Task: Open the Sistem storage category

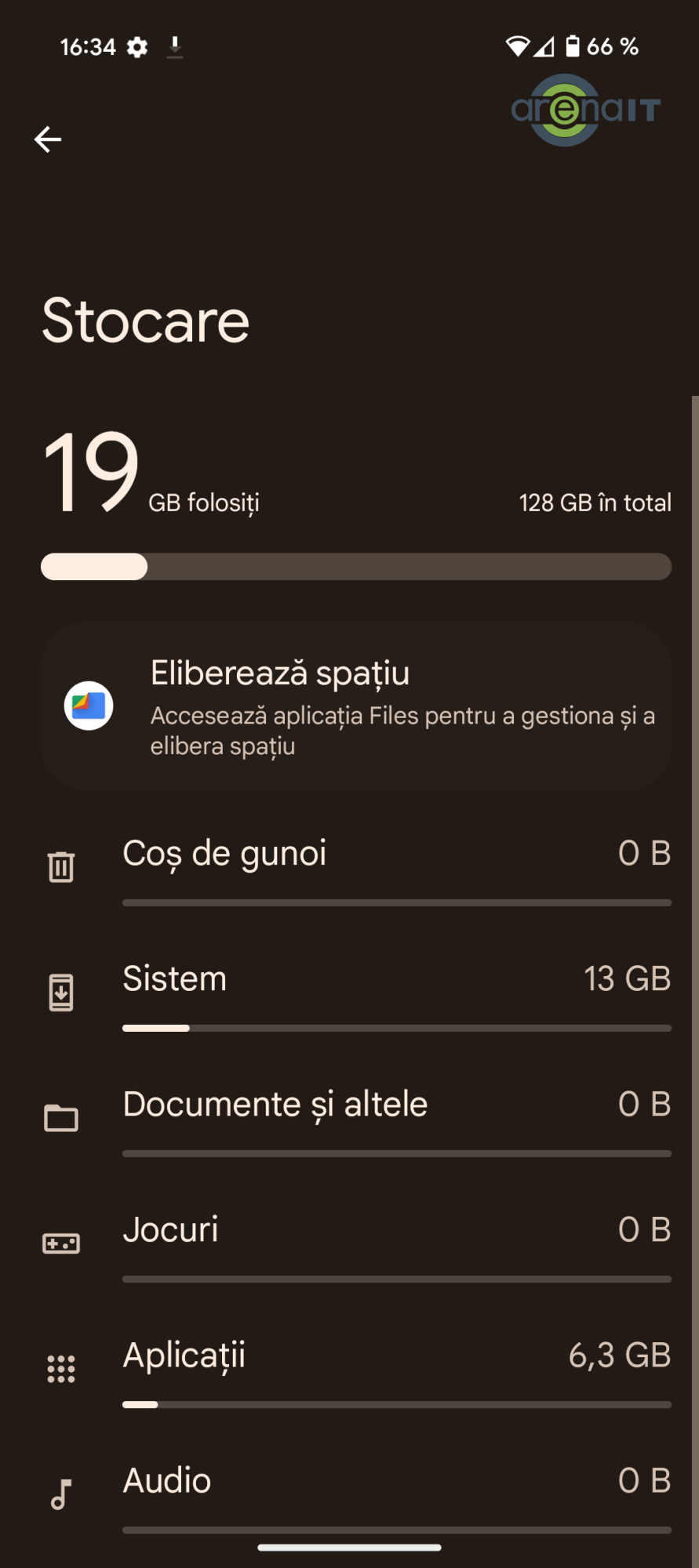Action: point(175,978)
